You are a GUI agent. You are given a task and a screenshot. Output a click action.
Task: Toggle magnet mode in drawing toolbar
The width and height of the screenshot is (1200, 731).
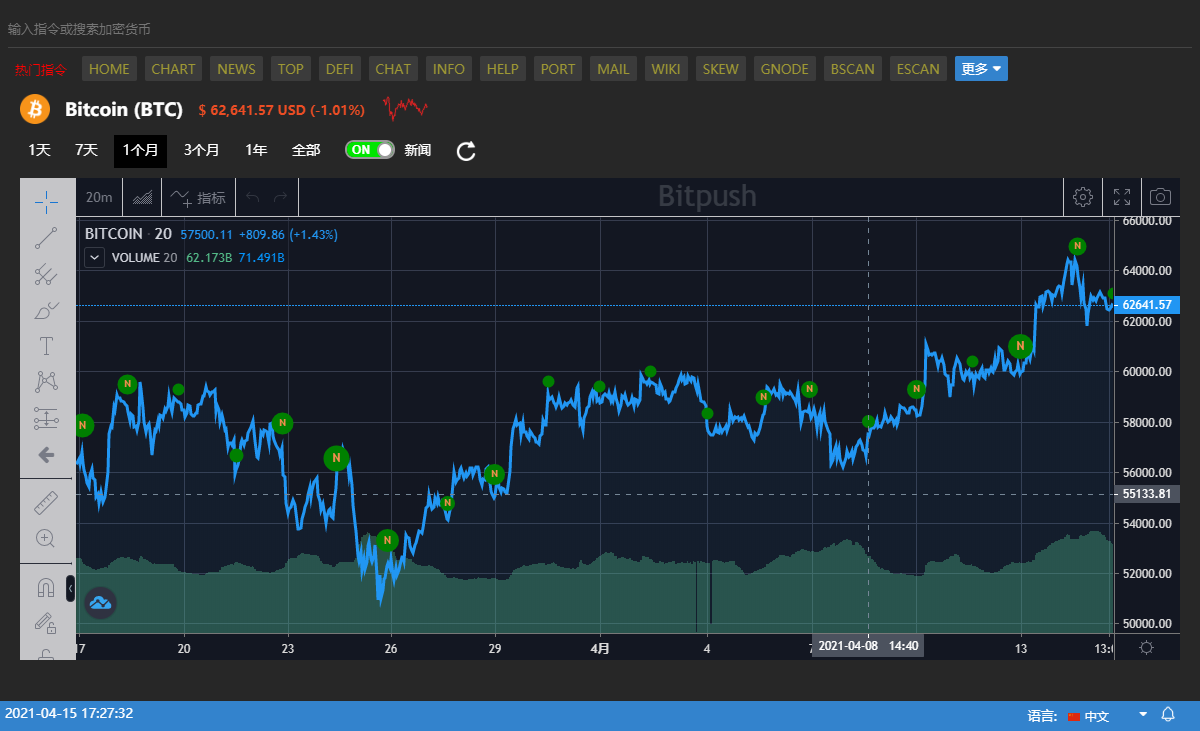click(x=46, y=588)
